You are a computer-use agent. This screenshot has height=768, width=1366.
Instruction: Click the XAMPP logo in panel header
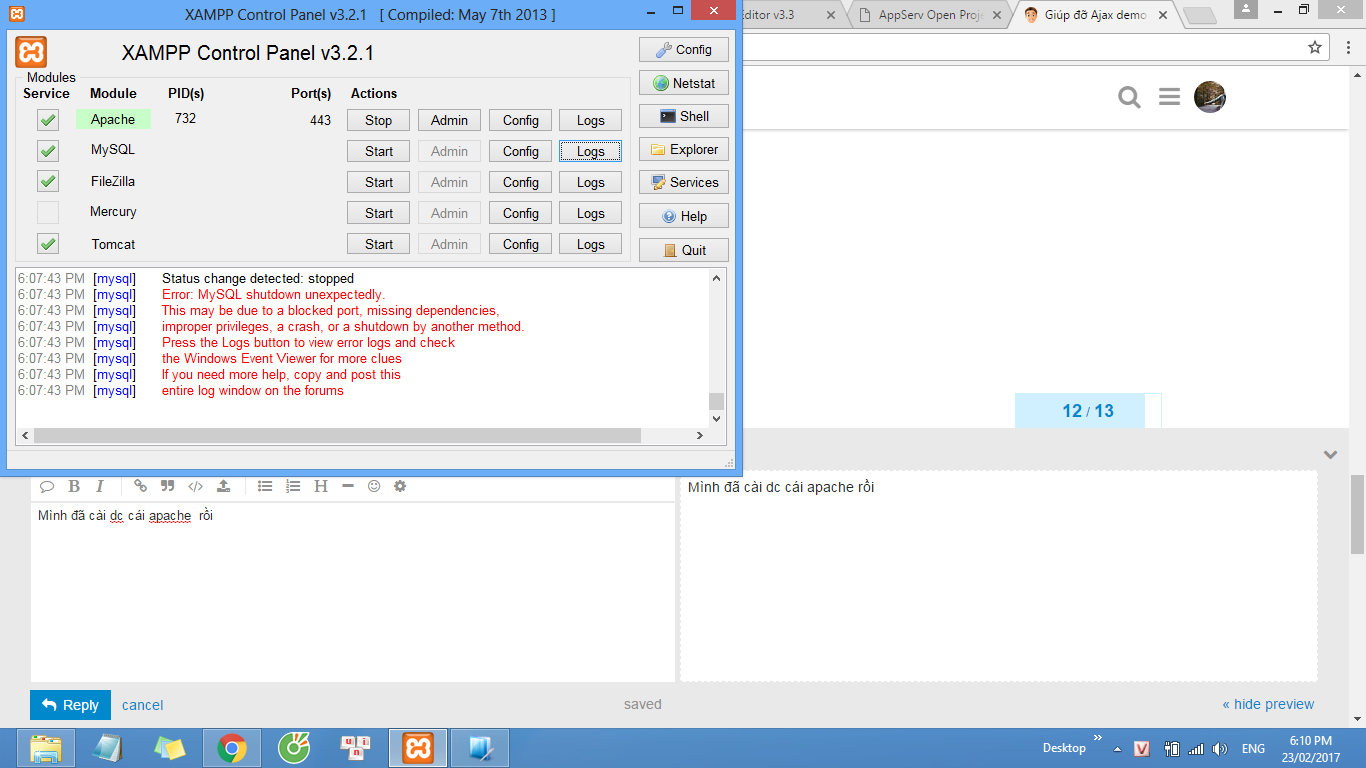tap(31, 52)
